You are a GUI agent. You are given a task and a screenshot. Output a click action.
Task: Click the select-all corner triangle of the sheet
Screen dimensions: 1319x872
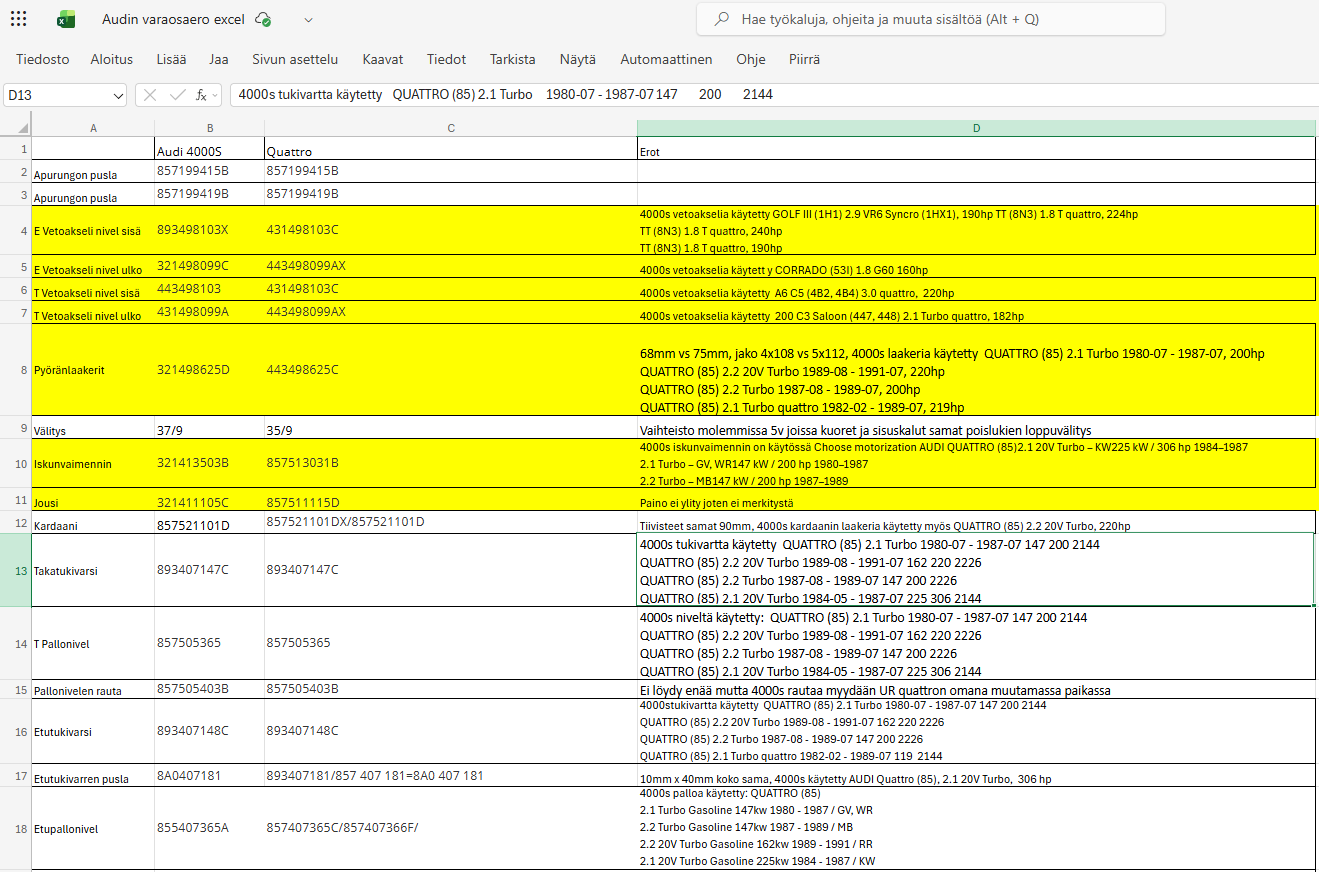24,128
